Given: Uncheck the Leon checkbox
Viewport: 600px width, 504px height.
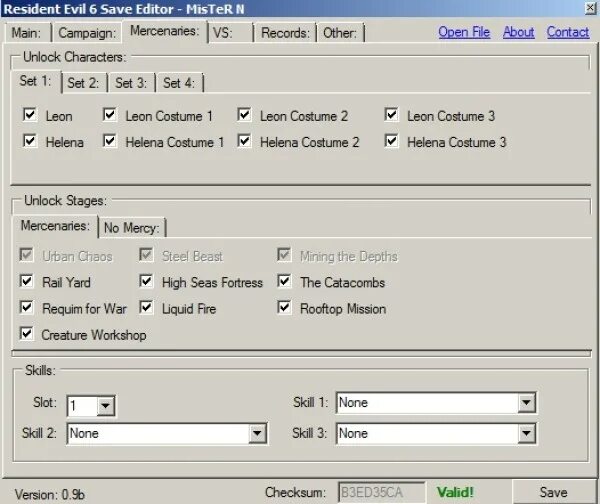Looking at the screenshot, I should click(29, 114).
